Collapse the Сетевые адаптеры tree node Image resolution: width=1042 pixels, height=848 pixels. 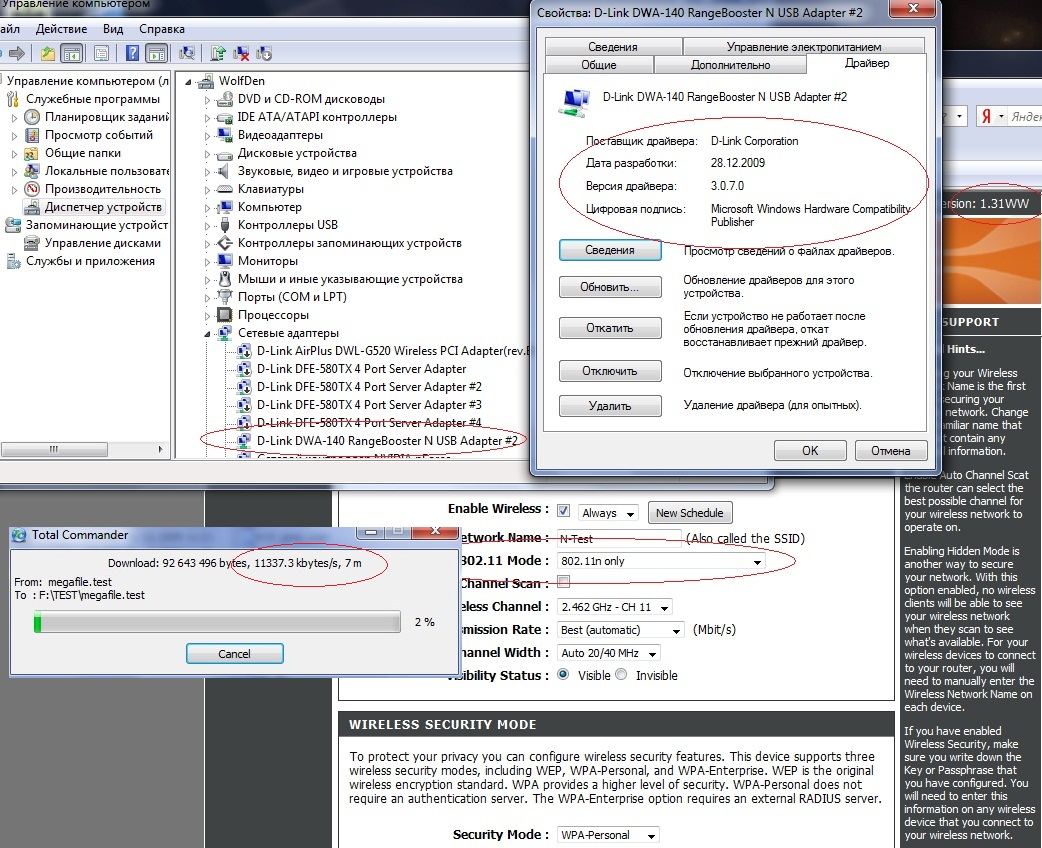tap(207, 334)
